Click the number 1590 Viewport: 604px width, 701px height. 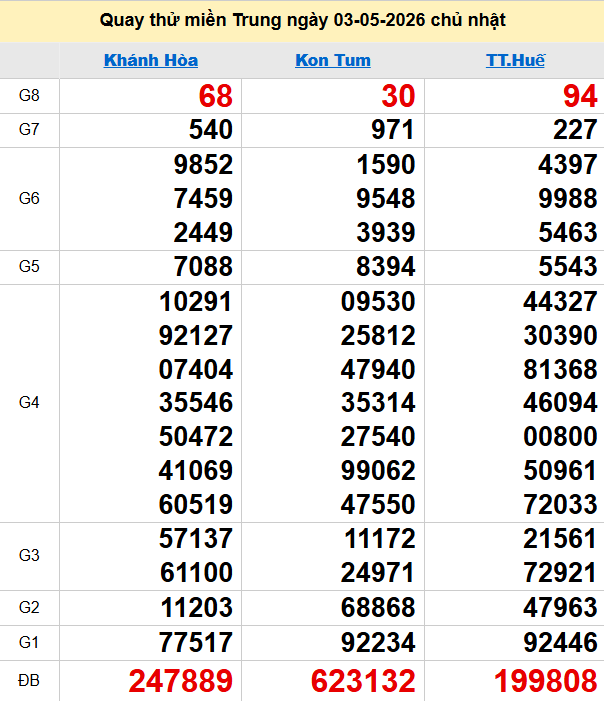386,165
